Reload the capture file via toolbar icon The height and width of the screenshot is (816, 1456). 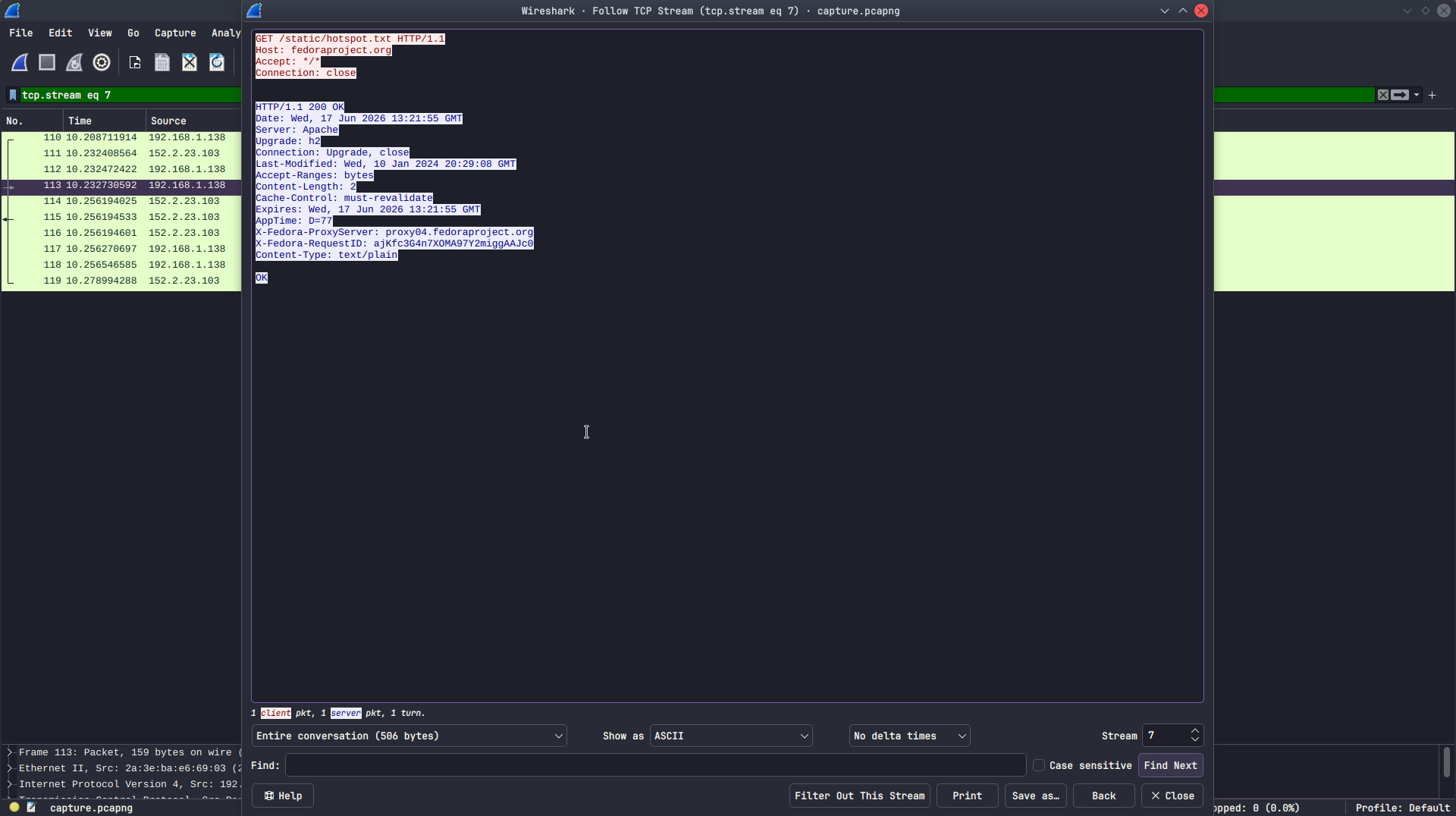(217, 63)
